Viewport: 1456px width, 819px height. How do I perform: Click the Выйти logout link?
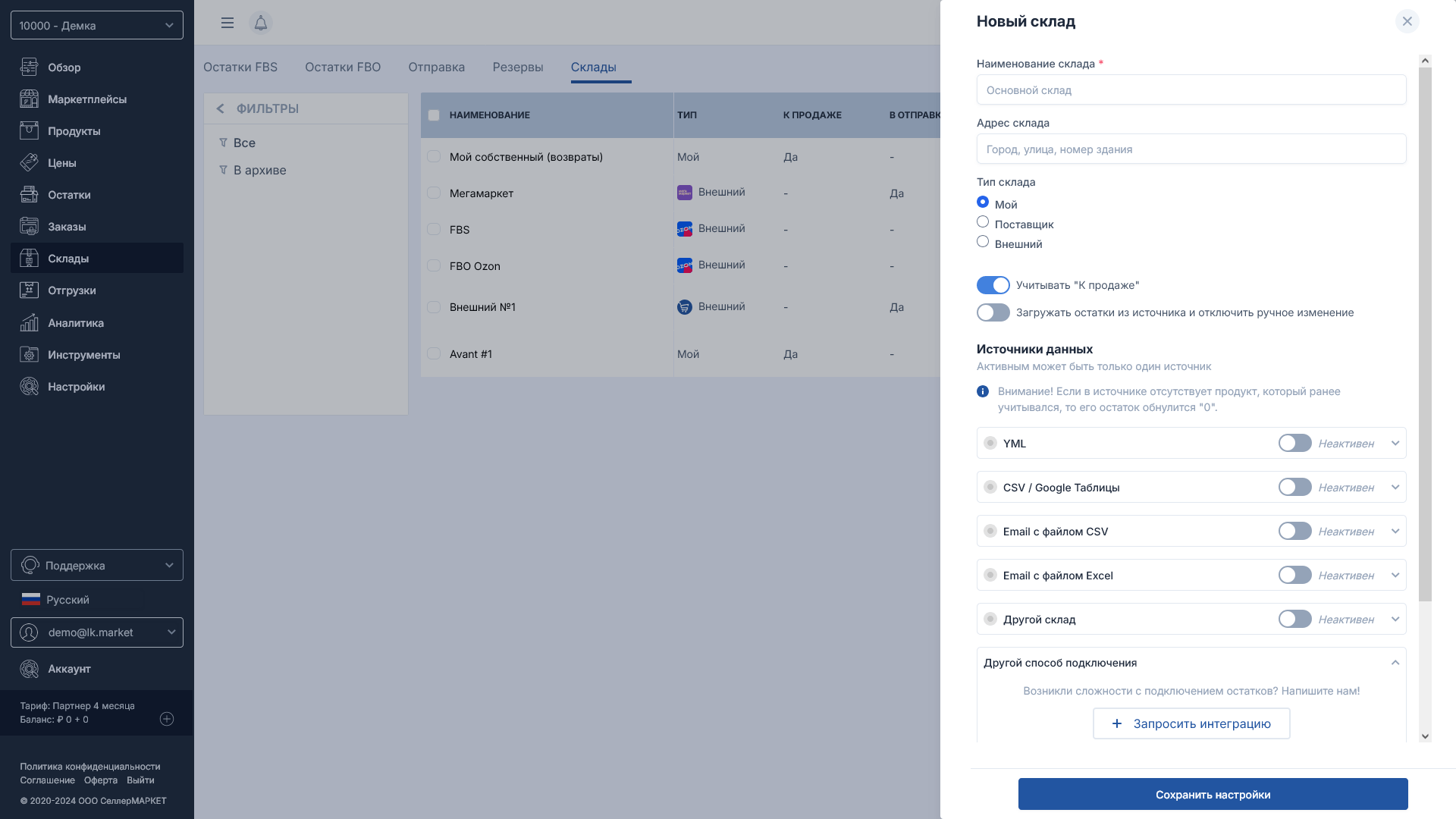click(x=140, y=780)
